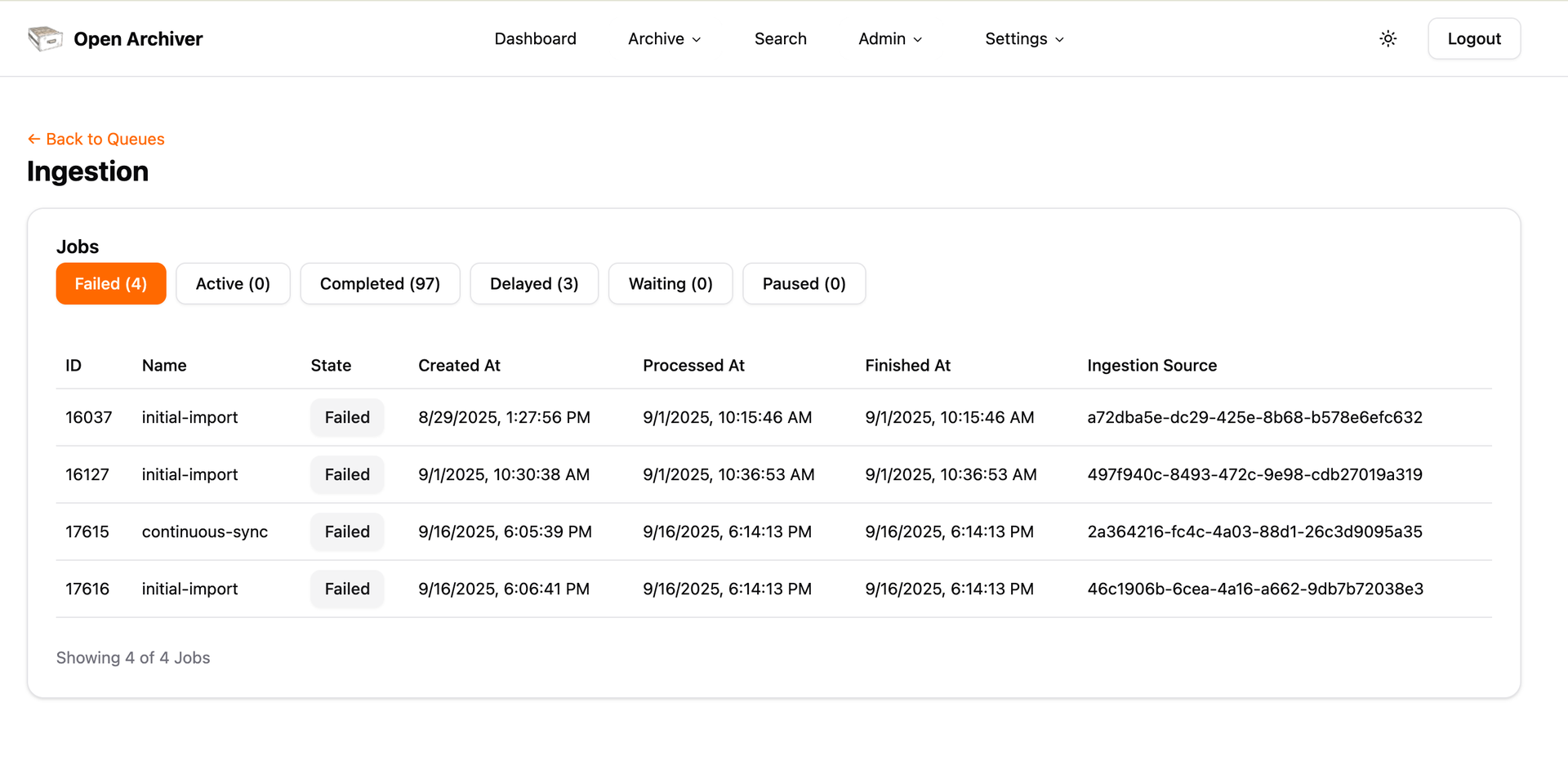Go to the Dashboard page
This screenshot has height=769, width=1568.
coord(535,38)
